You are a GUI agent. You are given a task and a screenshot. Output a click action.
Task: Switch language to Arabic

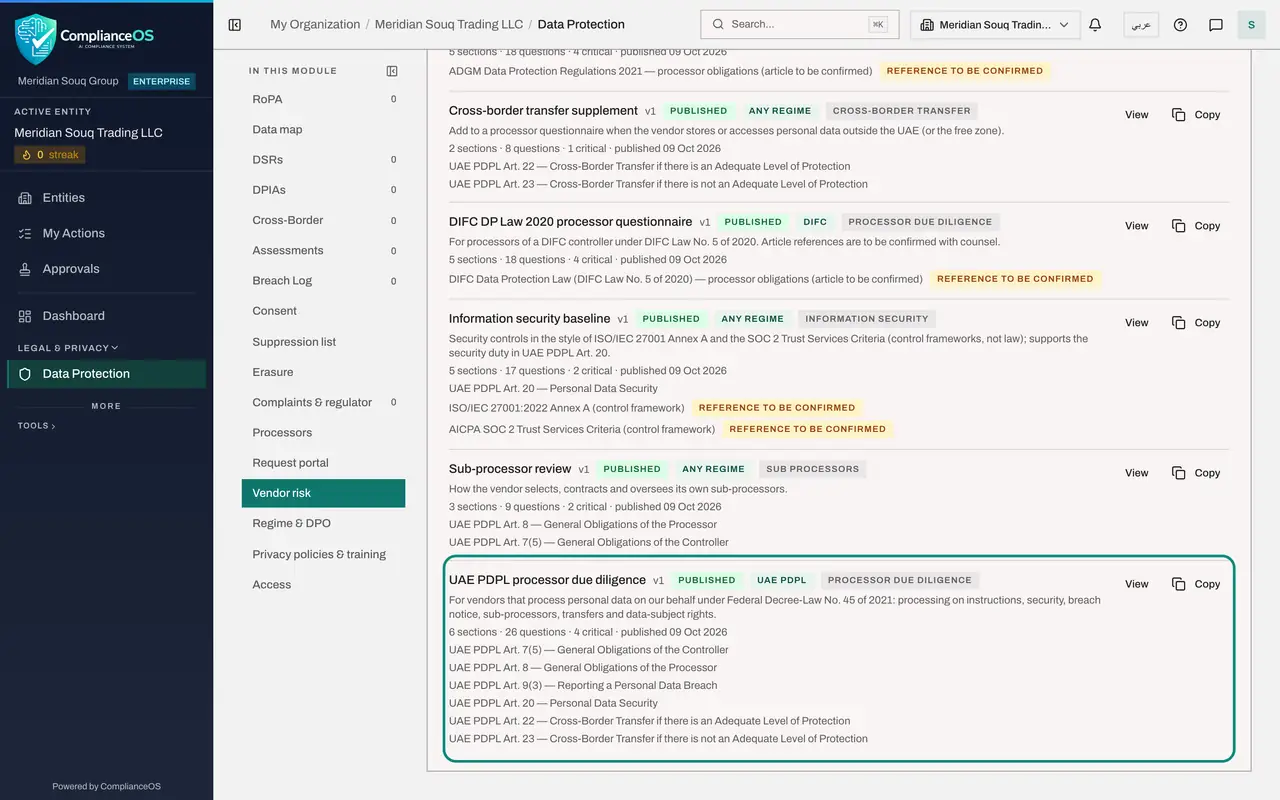coord(1141,25)
